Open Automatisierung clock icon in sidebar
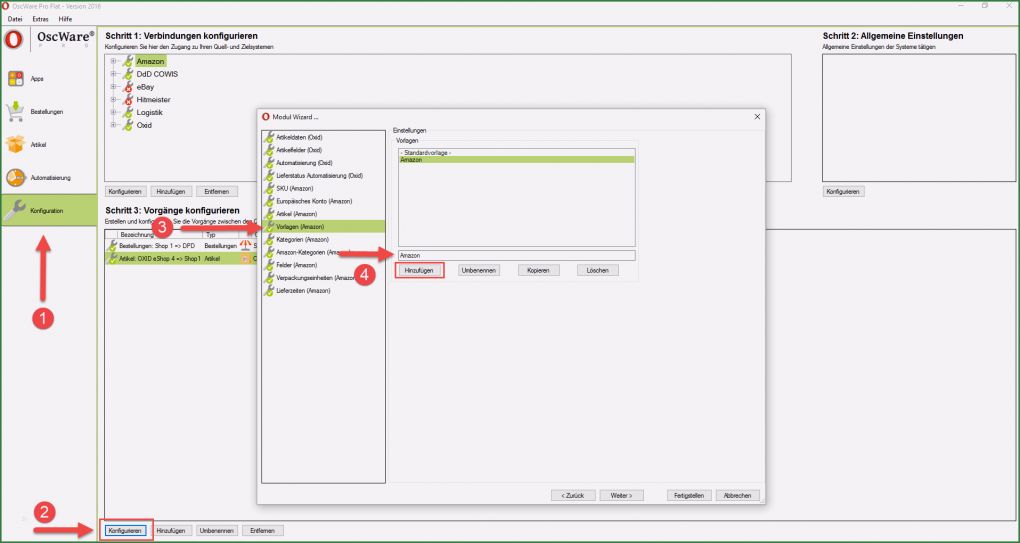Screen dimensions: 1020x543 click(16, 178)
